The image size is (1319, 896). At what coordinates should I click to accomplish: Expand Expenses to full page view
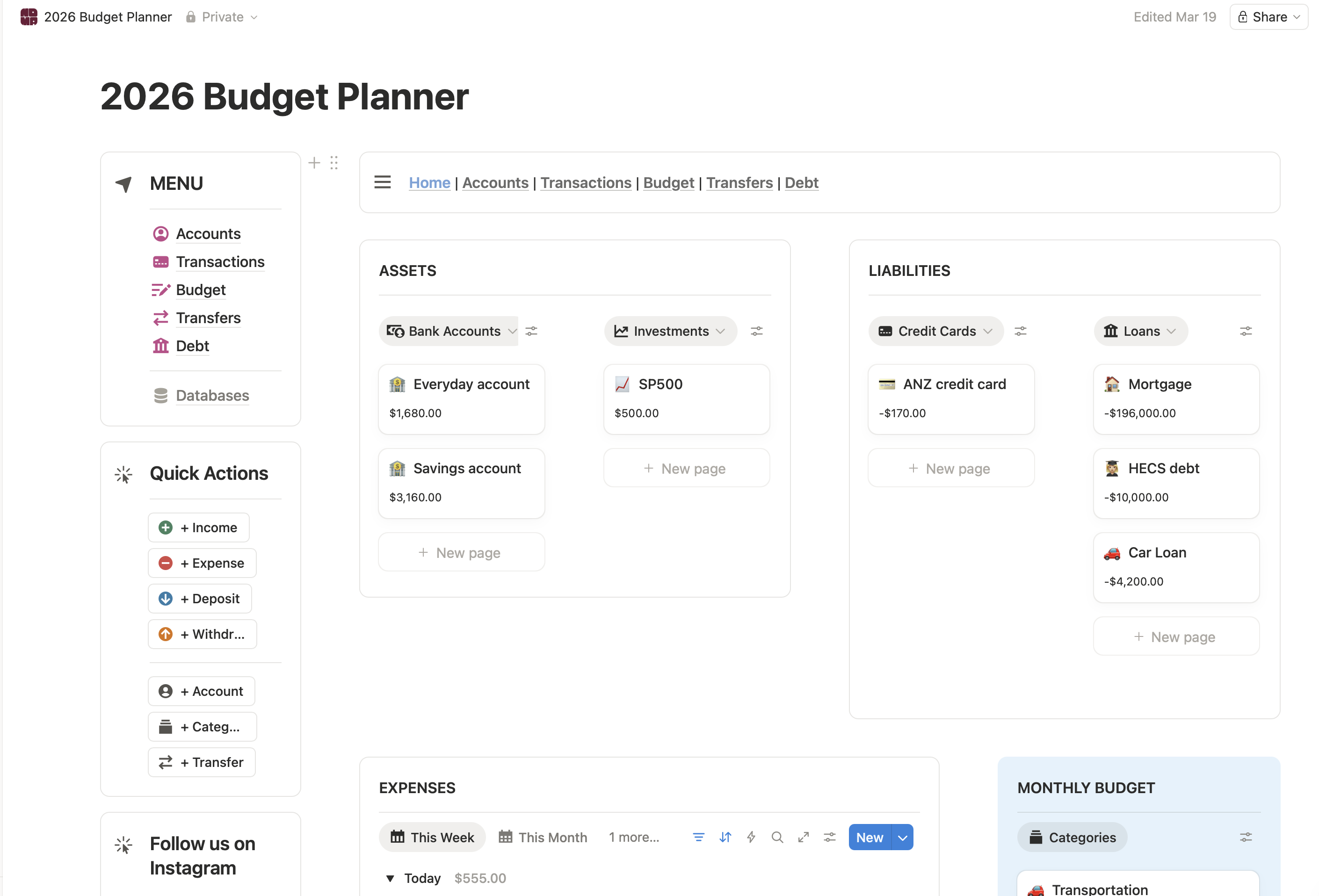[803, 837]
